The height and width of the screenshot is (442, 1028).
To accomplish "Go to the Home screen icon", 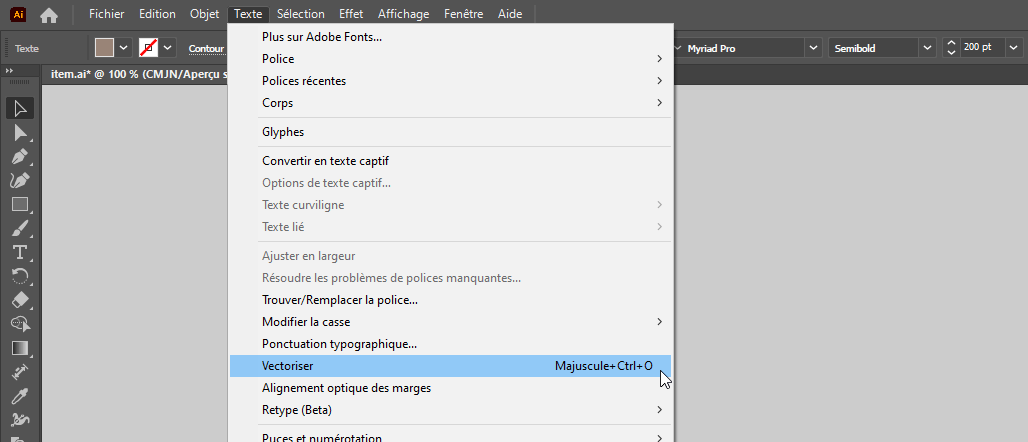I will (49, 14).
